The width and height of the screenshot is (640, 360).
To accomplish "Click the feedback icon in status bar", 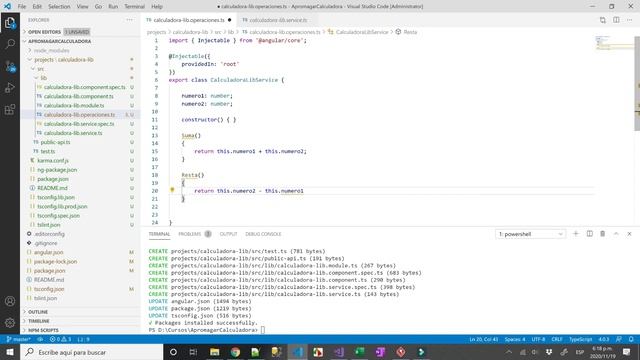I will [619, 339].
